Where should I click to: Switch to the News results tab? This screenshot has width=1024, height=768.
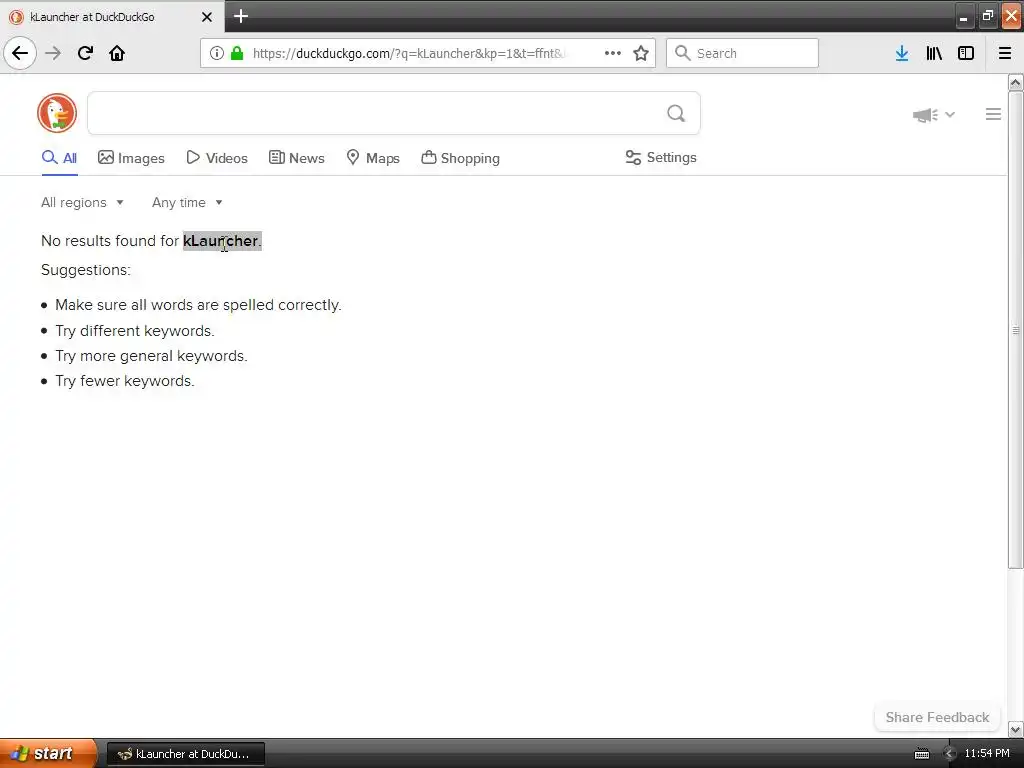(x=296, y=158)
